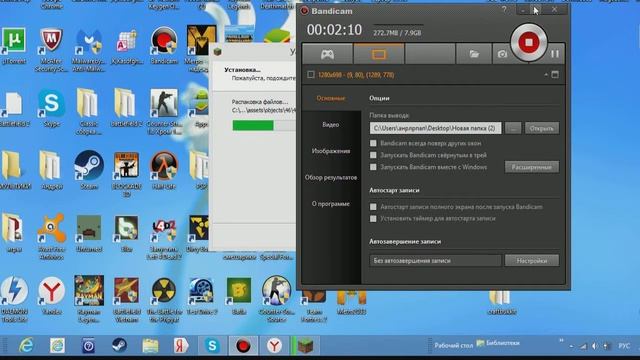Image resolution: width=640 pixels, height=360 pixels.
Task: Open Battlefield Vietnam desktop shortcut
Action: tap(127, 298)
